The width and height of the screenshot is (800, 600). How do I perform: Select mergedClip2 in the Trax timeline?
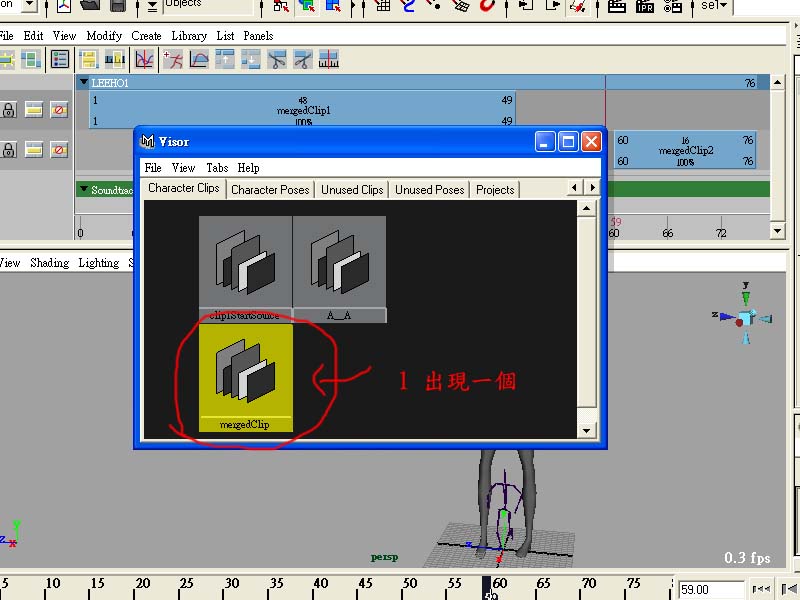click(x=685, y=150)
